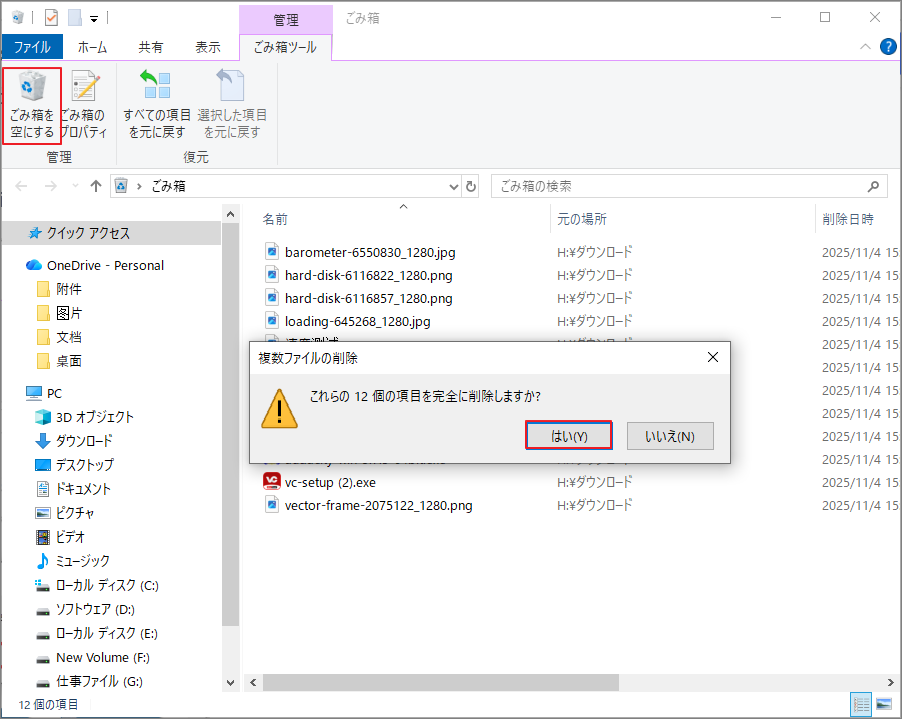This screenshot has height=719, width=902.
Task: Click the Empty Recycle Bin (ごみ箱を空にする) button
Action: click(x=32, y=105)
